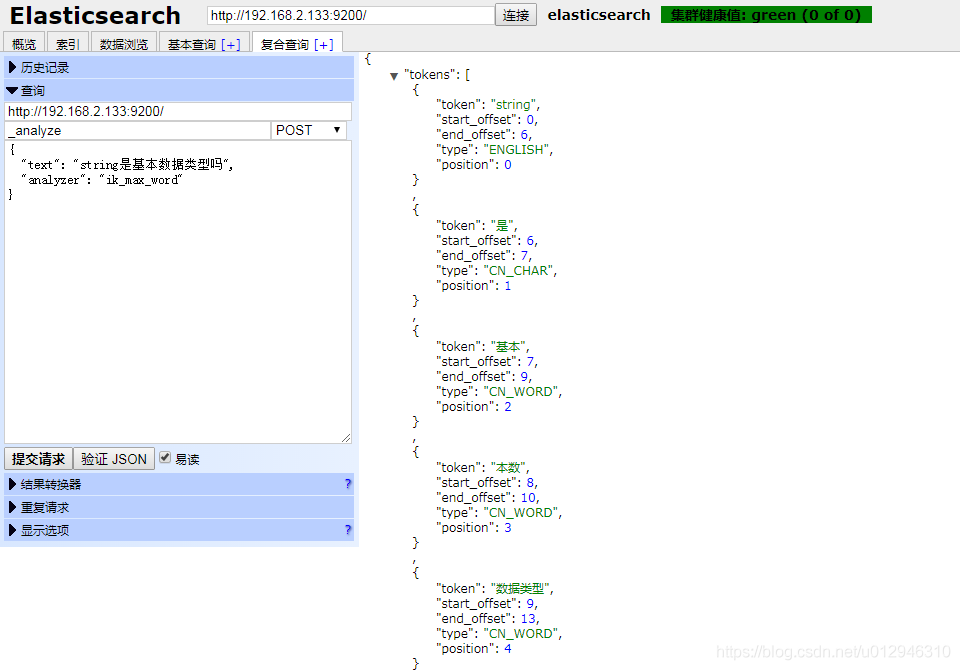This screenshot has width=960, height=670.
Task: Click the token value "基本"
Action: tap(508, 347)
